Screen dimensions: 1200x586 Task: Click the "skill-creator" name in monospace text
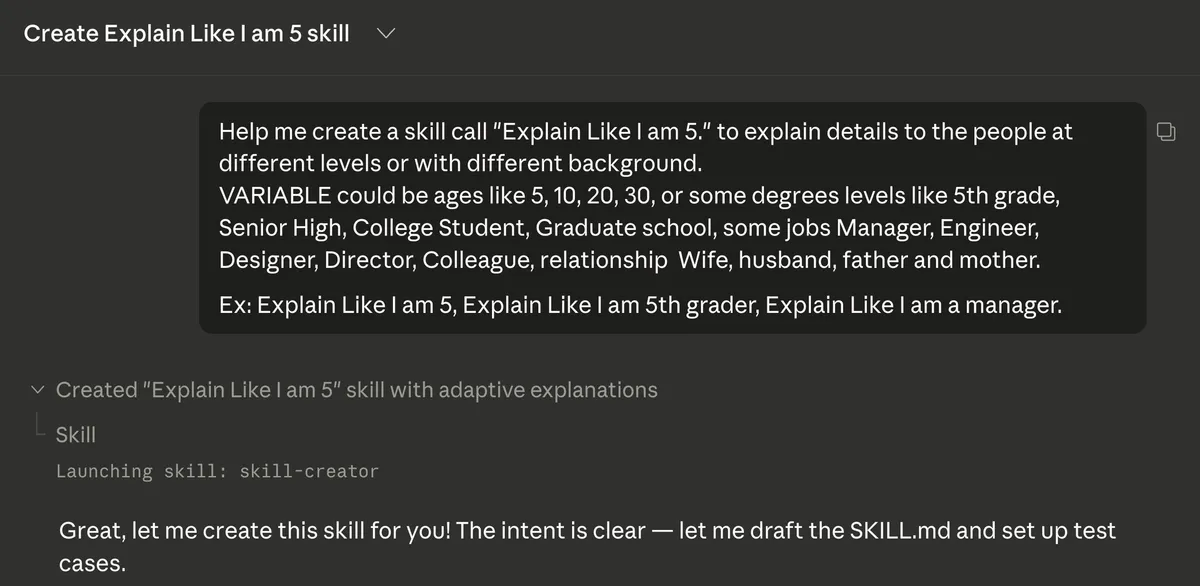pyautogui.click(x=309, y=471)
